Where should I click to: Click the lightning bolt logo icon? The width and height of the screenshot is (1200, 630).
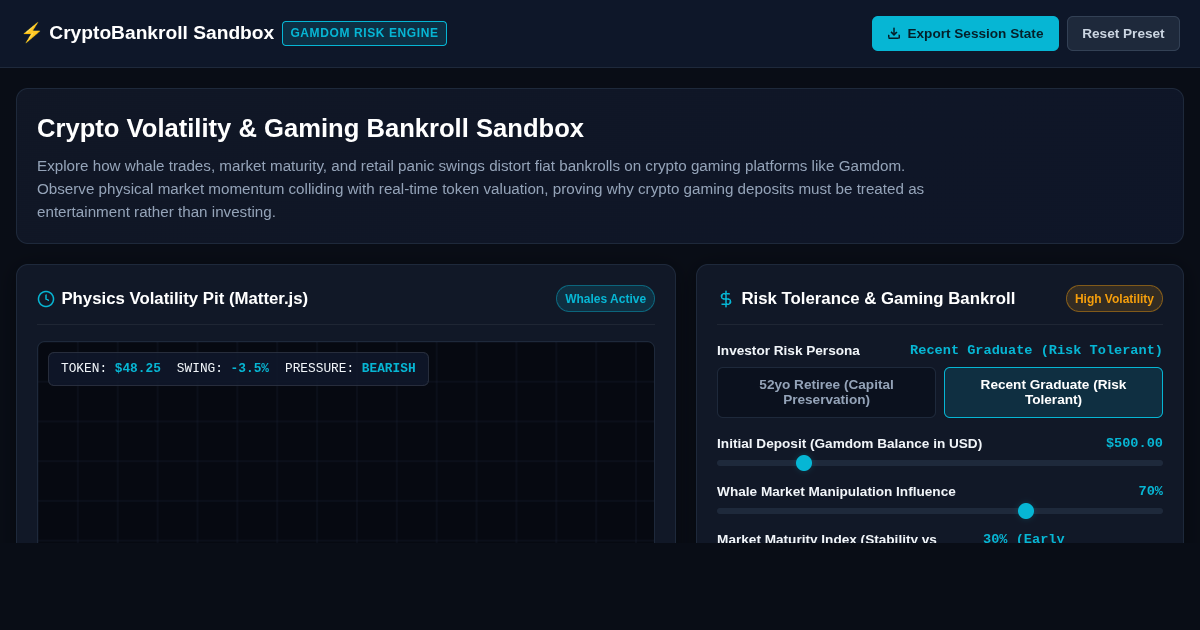[x=31, y=33]
